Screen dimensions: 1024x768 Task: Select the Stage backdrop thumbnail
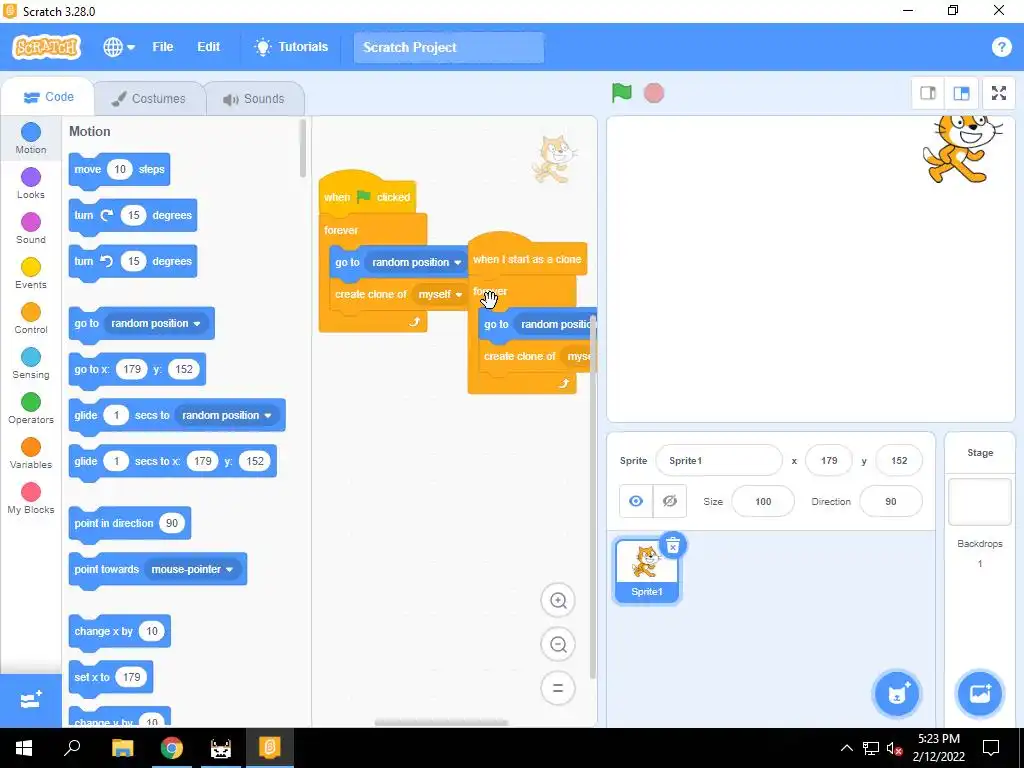tap(980, 502)
